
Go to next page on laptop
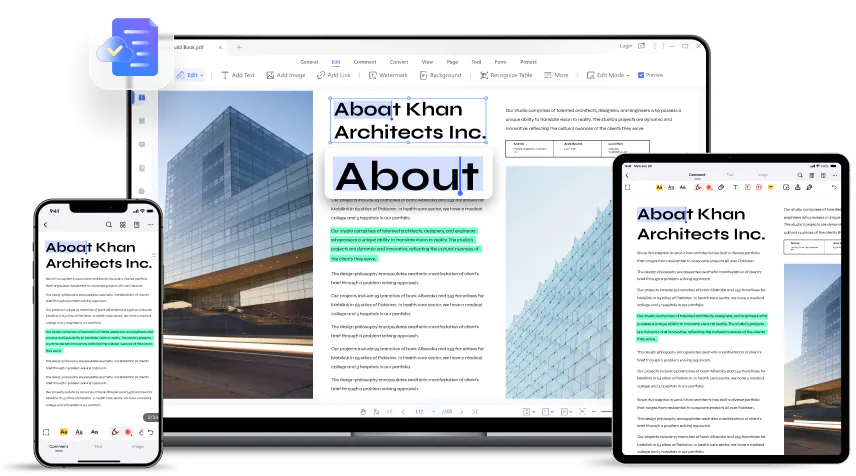coord(461,412)
